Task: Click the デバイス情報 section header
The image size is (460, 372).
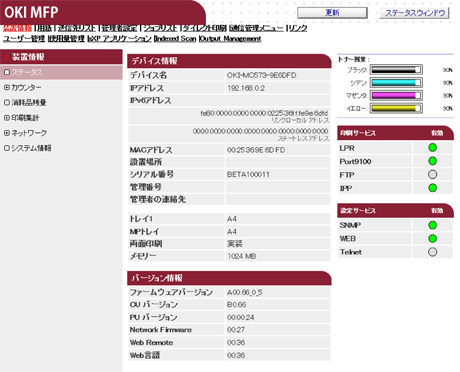Action: [229, 61]
